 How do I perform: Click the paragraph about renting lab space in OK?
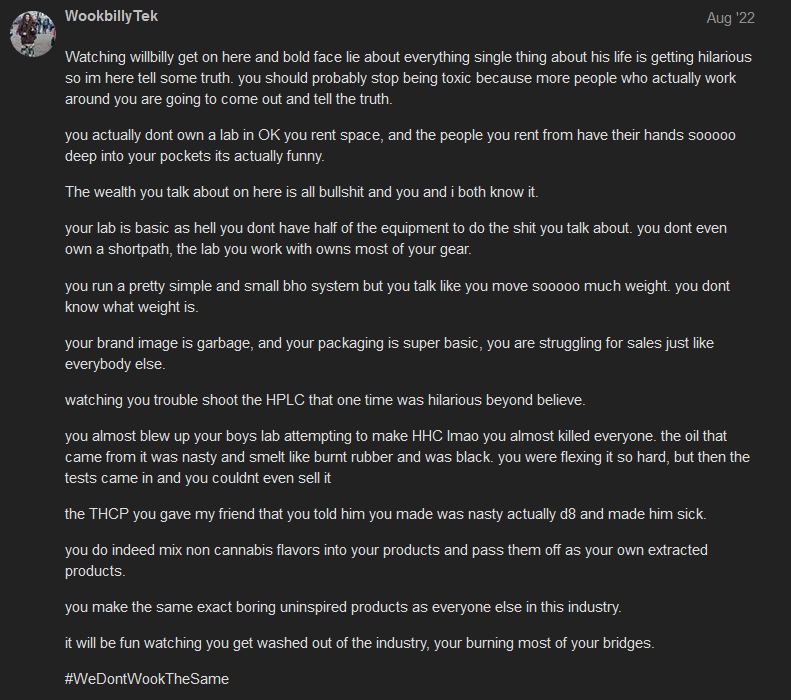coord(400,146)
